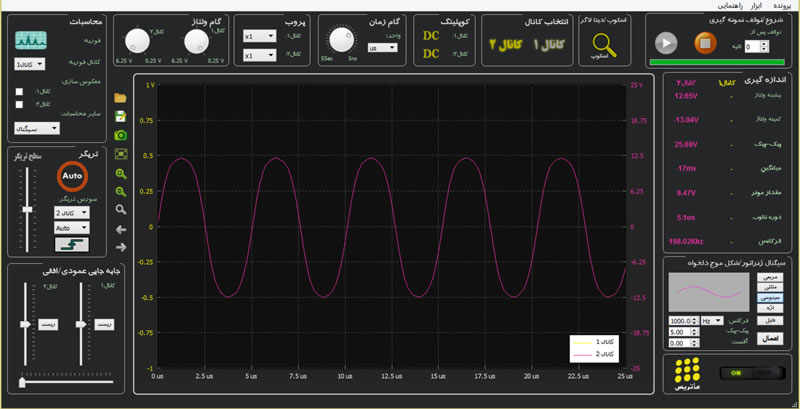This screenshot has height=409, width=800.
Task: Capture a snapshot with the camera icon
Action: [120, 135]
